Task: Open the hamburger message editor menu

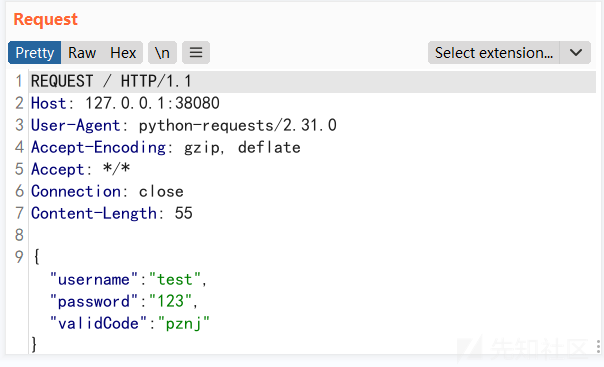Action: (196, 53)
